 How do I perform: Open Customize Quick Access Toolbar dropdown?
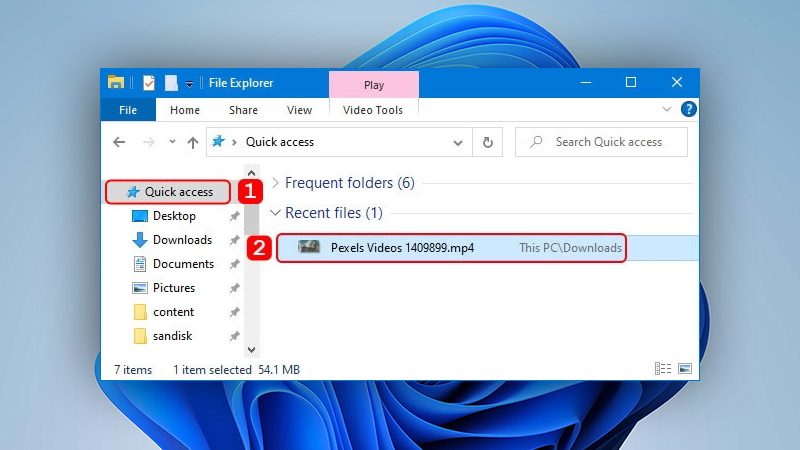tap(189, 84)
